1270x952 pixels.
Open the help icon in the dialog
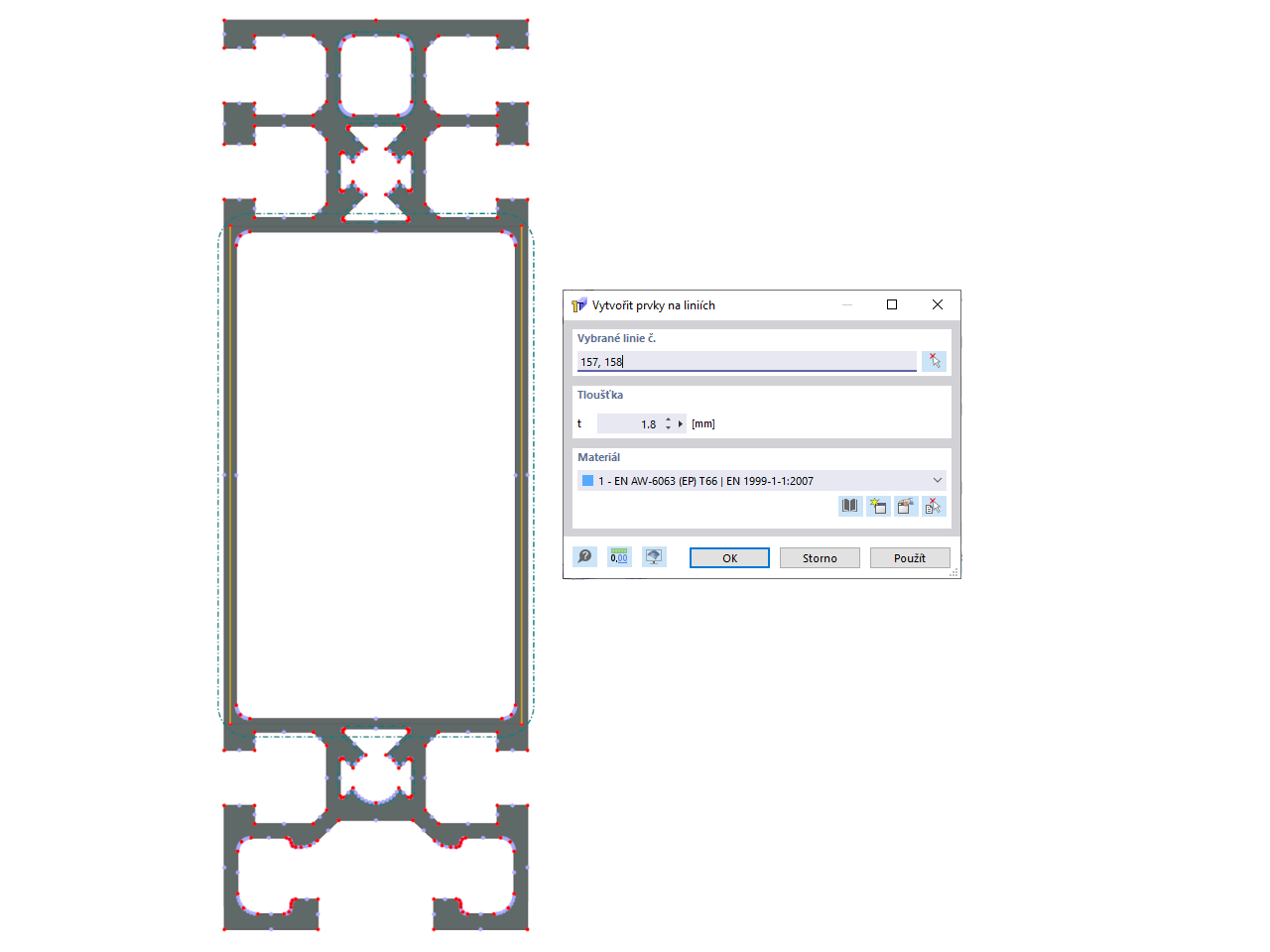click(585, 557)
